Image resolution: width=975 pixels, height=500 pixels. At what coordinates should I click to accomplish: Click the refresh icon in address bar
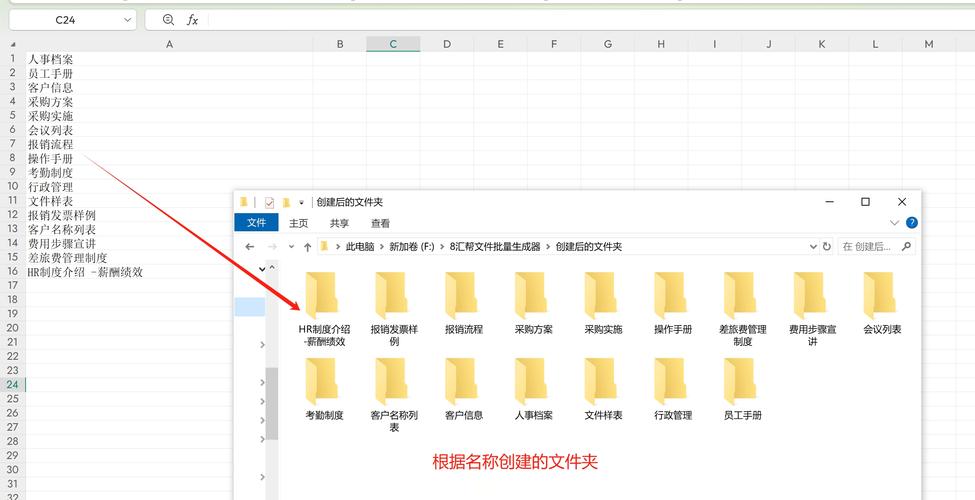826,246
